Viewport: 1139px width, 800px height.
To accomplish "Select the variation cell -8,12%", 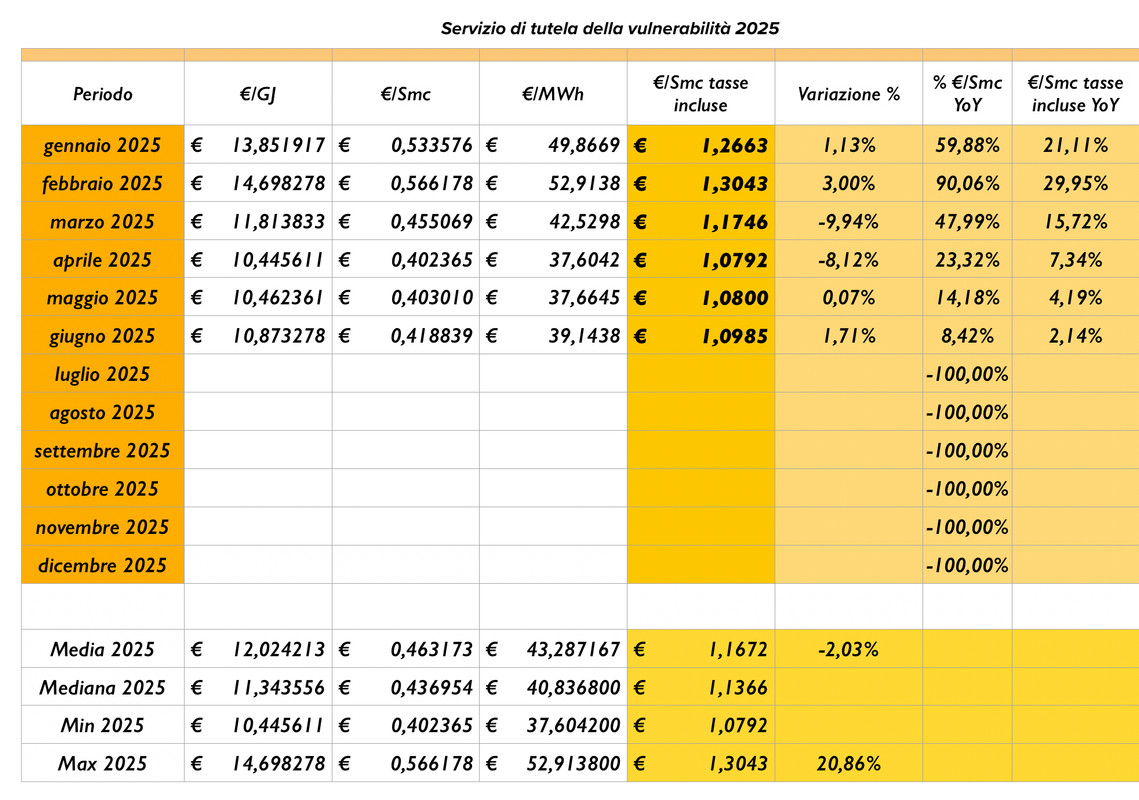I will (848, 259).
